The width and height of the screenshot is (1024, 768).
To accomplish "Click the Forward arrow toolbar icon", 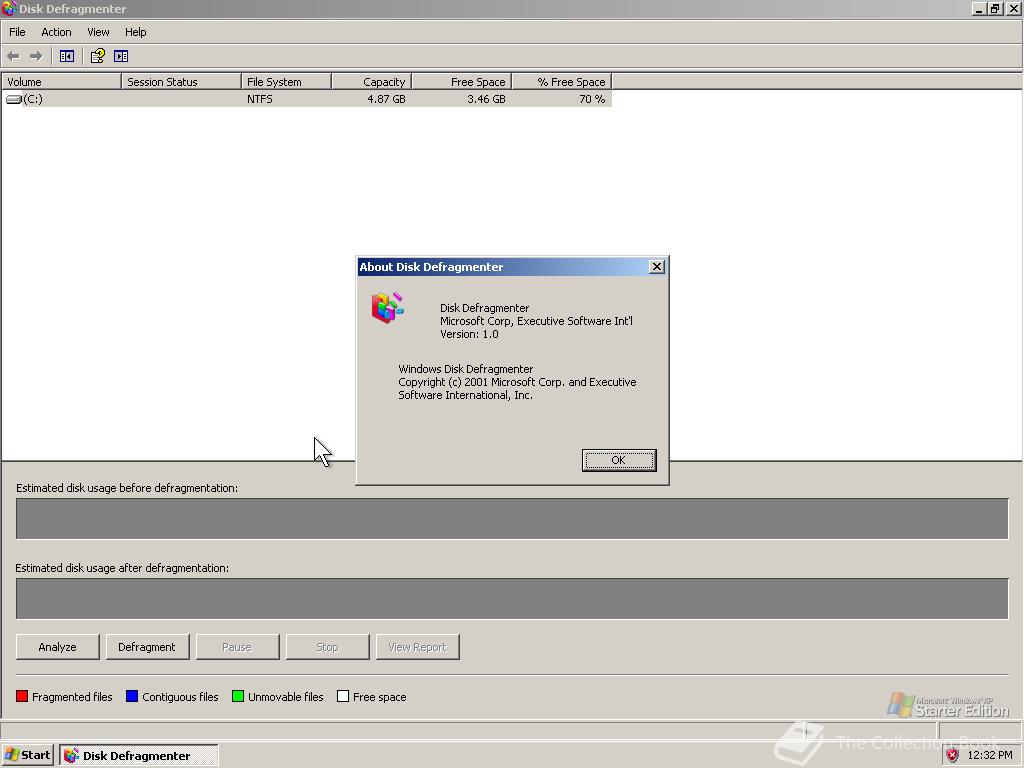I will pos(36,56).
